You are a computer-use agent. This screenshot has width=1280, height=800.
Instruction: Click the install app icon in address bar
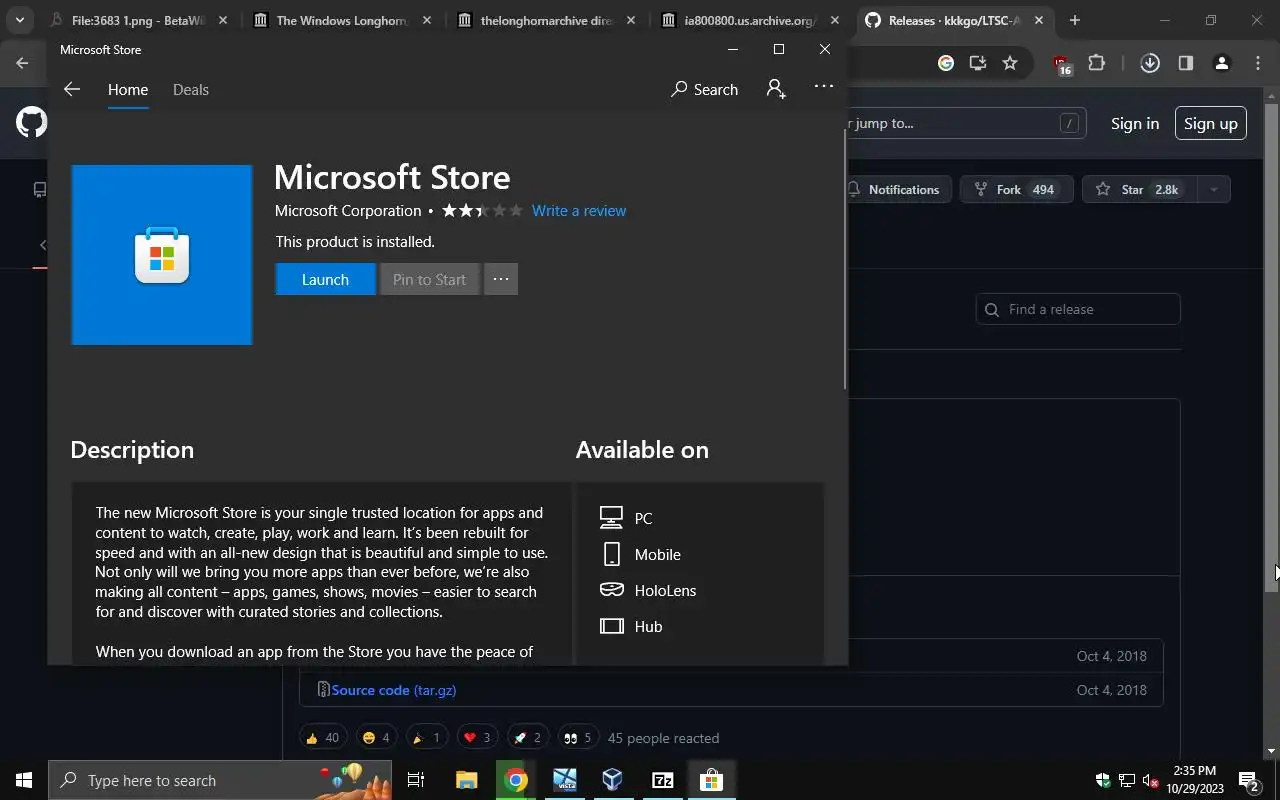pos(978,63)
